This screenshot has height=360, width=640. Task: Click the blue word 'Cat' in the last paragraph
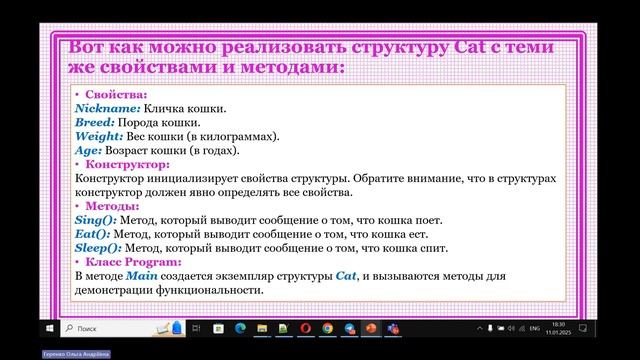click(346, 276)
